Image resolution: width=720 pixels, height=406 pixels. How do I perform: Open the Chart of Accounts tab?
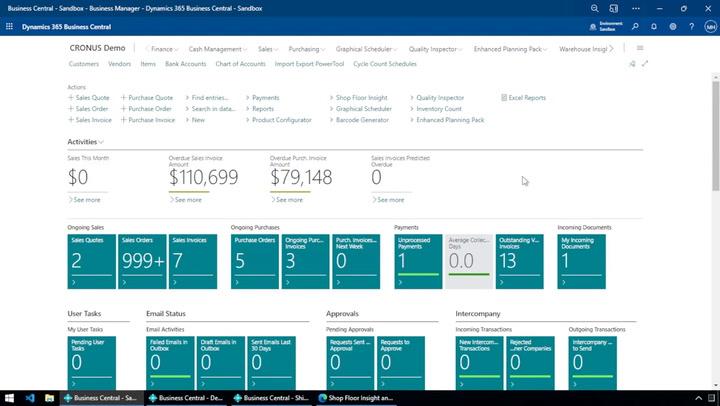240,63
